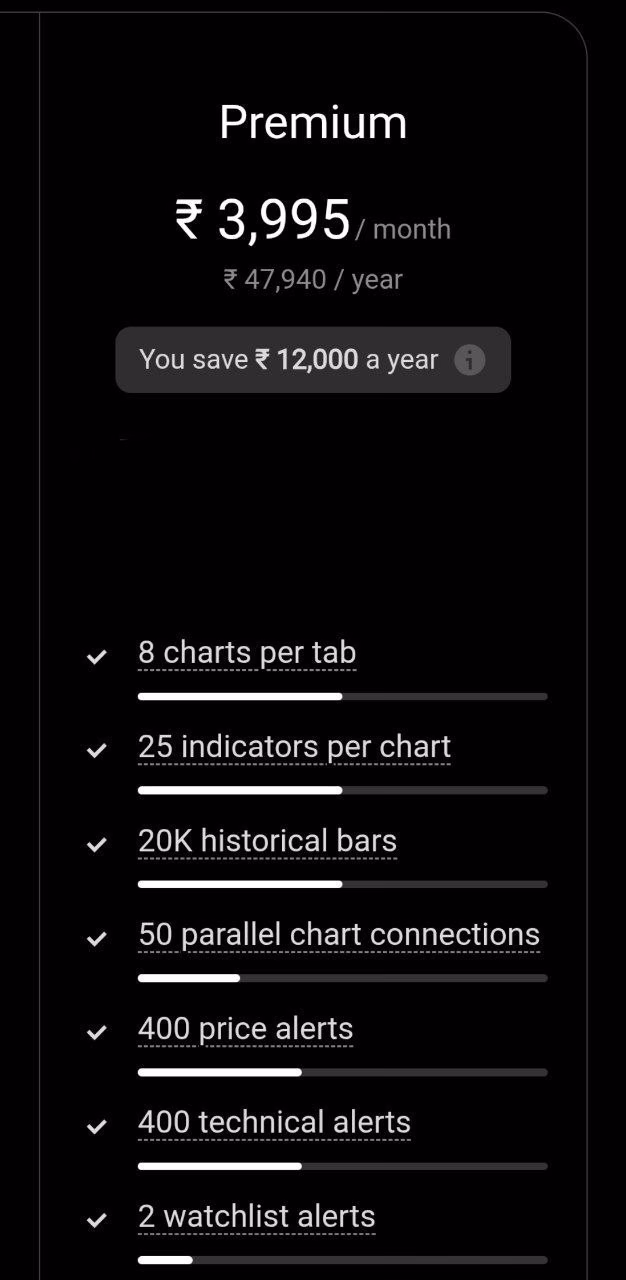
Task: Click checkmark beside 20K historical bars
Action: 97,845
